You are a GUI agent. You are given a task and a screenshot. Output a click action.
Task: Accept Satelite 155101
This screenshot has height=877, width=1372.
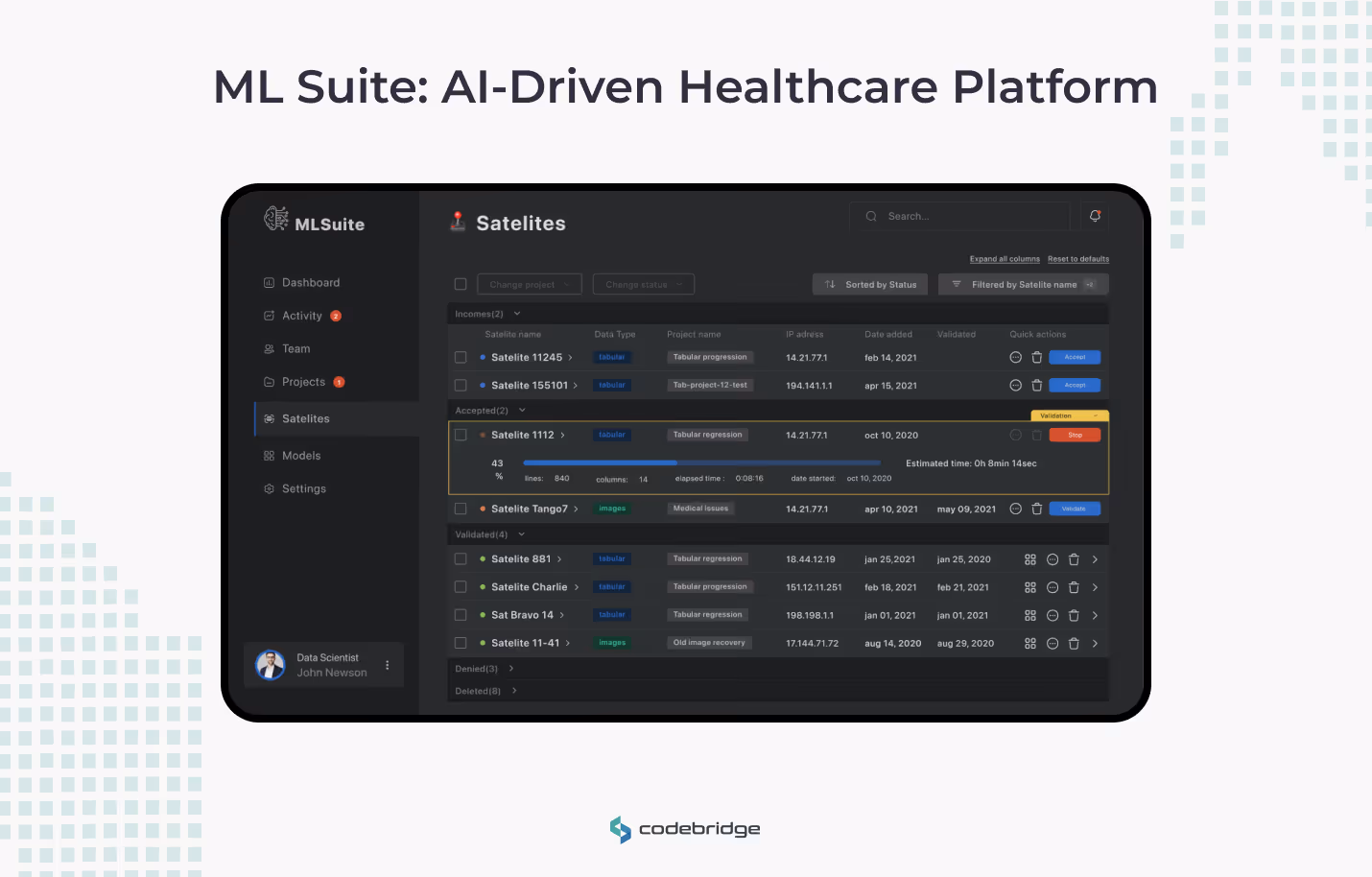point(1075,385)
